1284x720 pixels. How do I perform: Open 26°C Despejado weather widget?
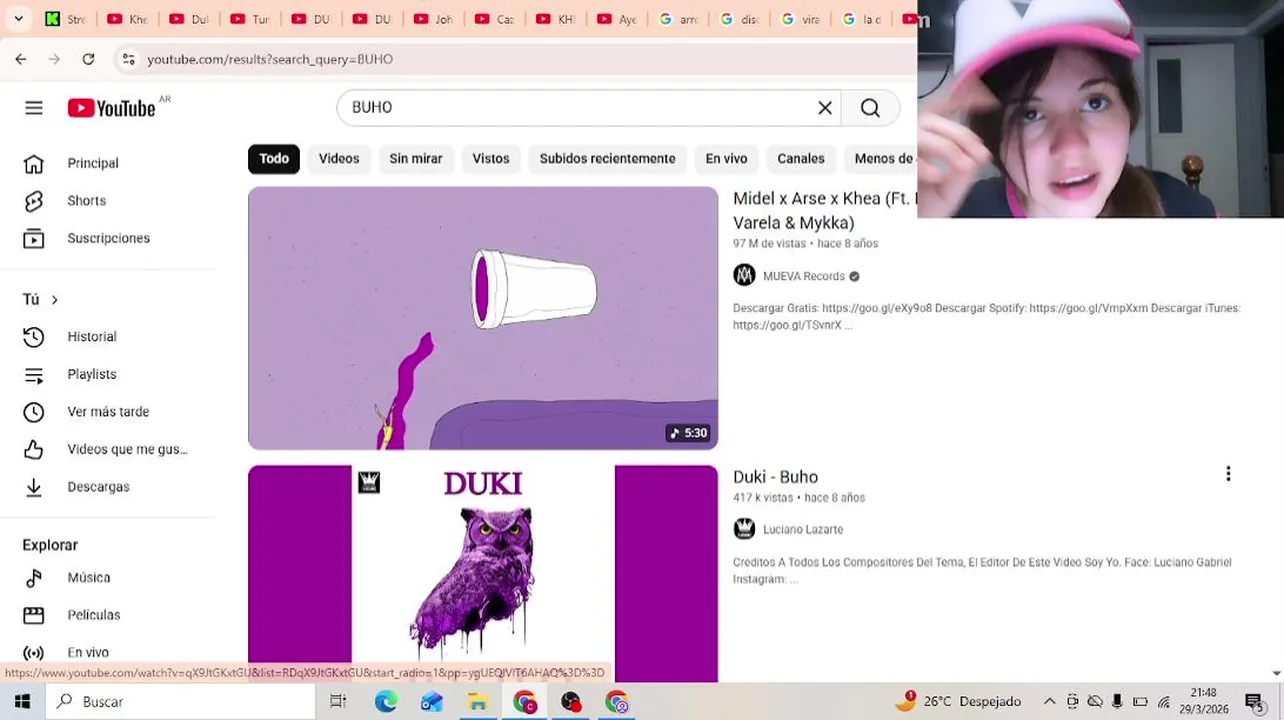point(959,702)
